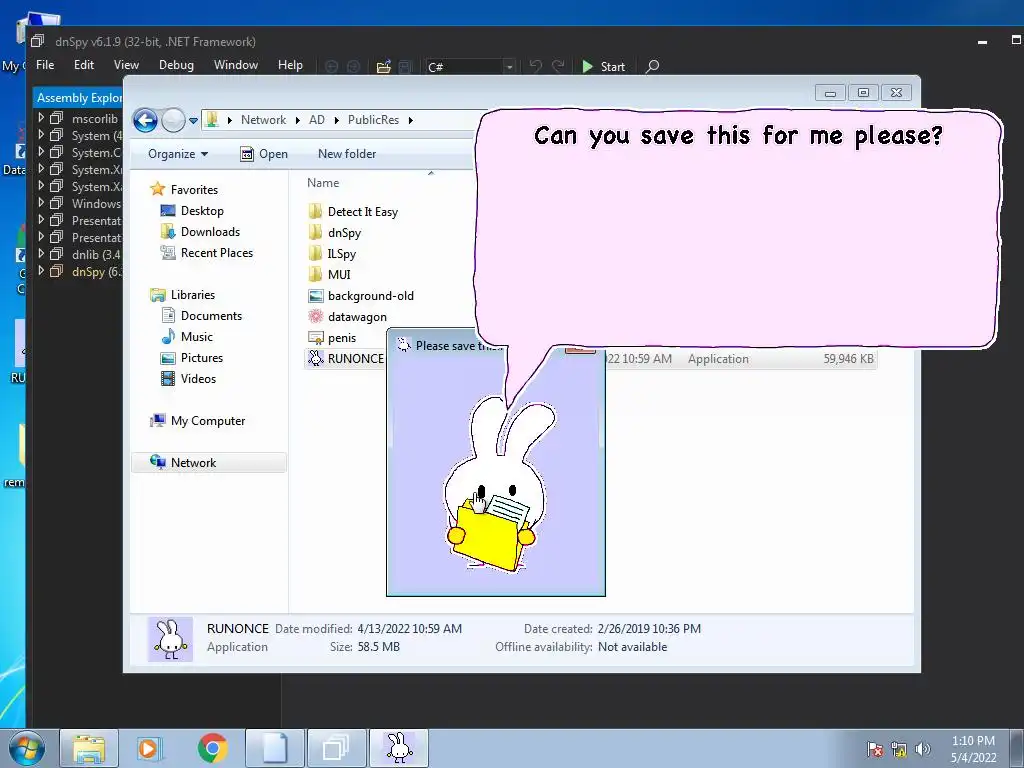Go back in the file dialog
The image size is (1024, 768).
pyautogui.click(x=145, y=120)
